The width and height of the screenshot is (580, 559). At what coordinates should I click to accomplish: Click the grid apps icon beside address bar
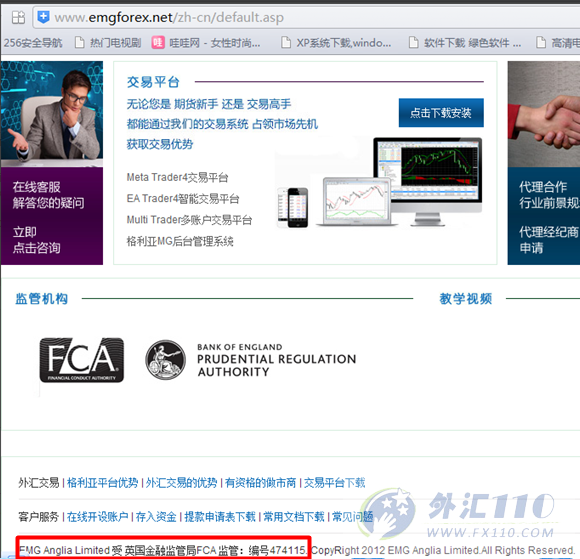tap(18, 17)
